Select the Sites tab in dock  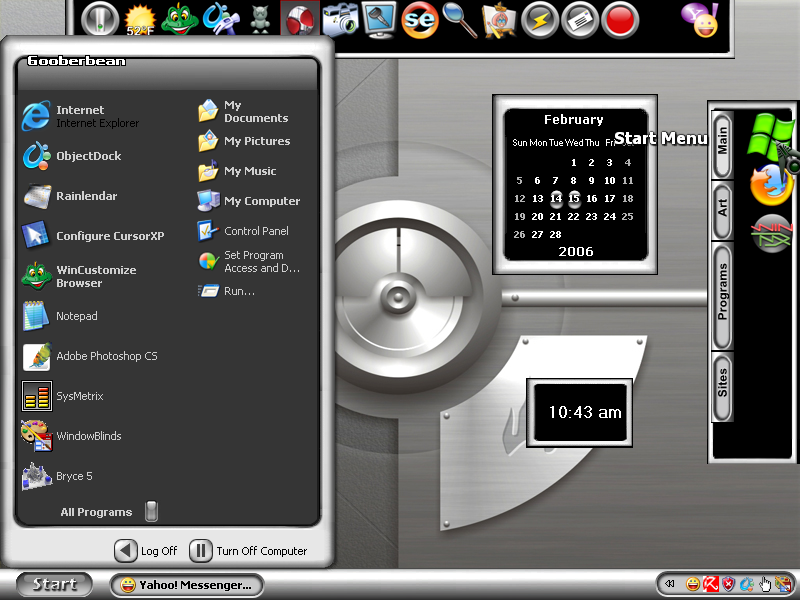[x=722, y=384]
